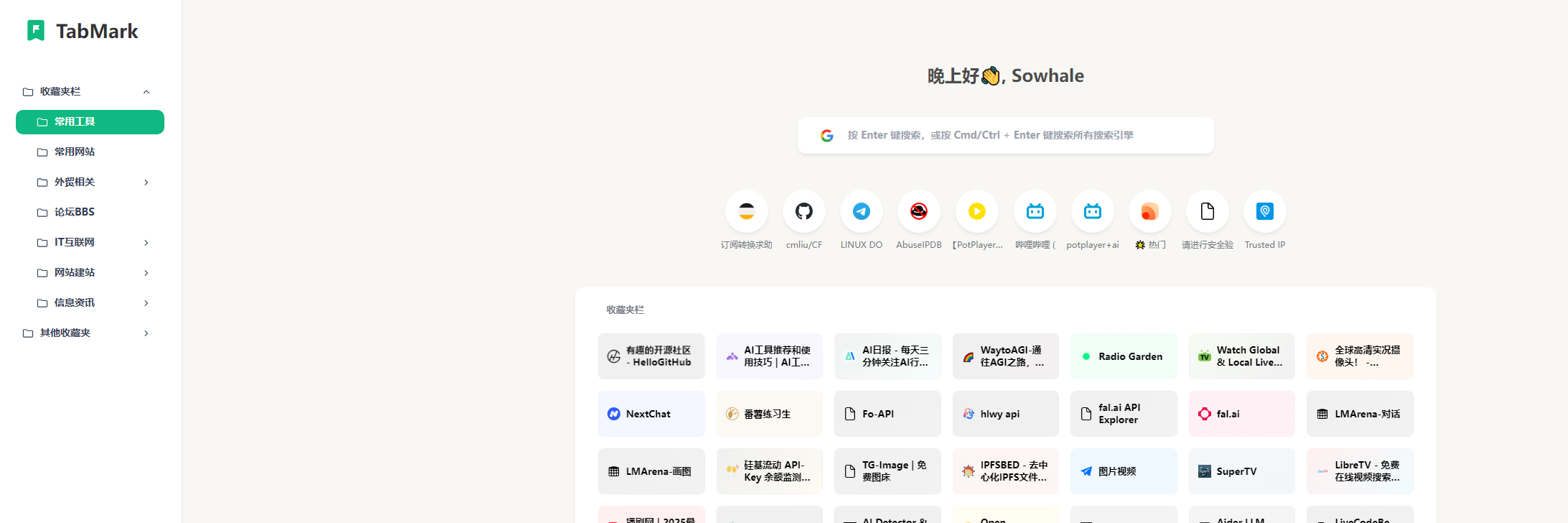Click the HelloGitHub card icon
The width and height of the screenshot is (1568, 523).
coord(614,356)
